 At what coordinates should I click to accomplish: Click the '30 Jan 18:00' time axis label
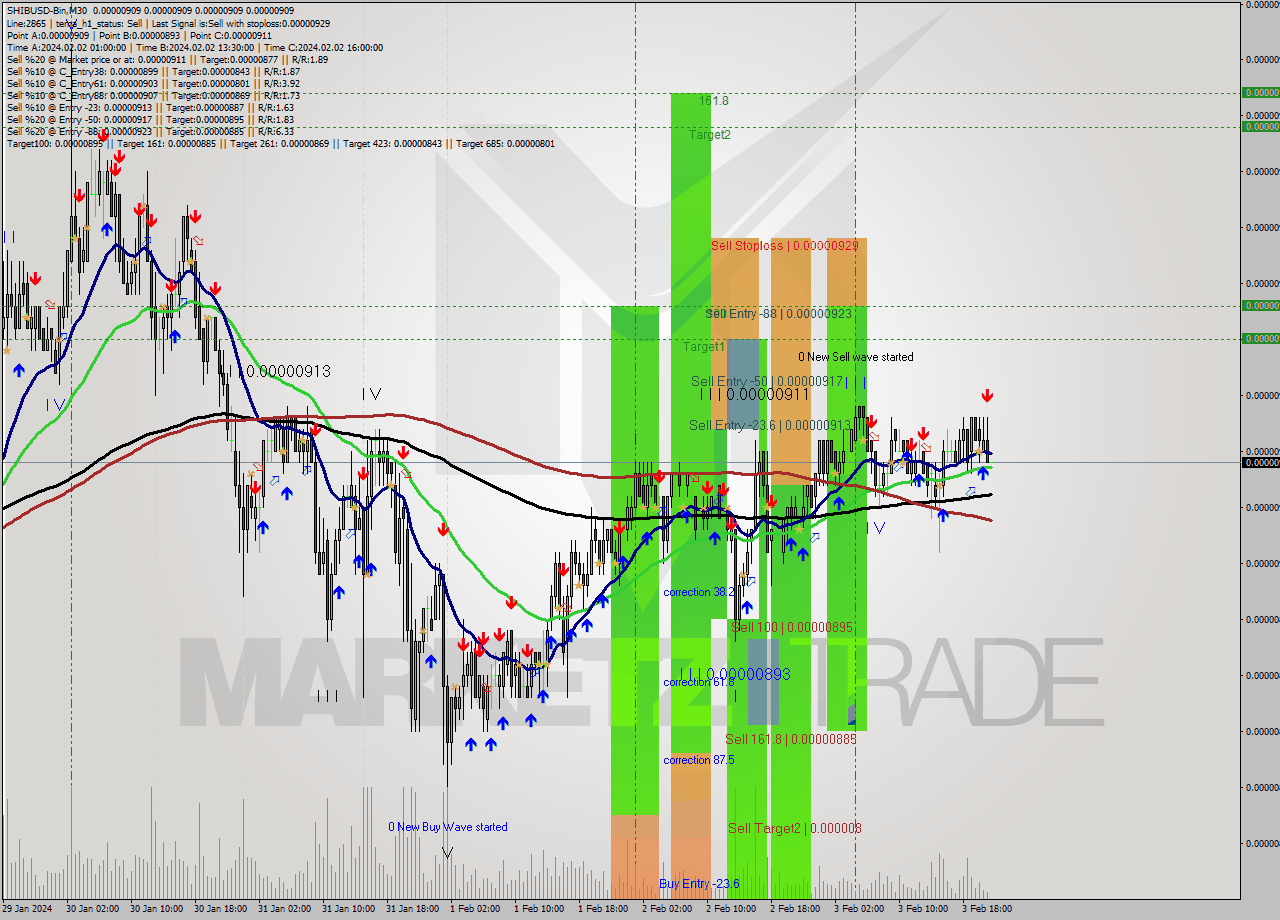[x=220, y=909]
